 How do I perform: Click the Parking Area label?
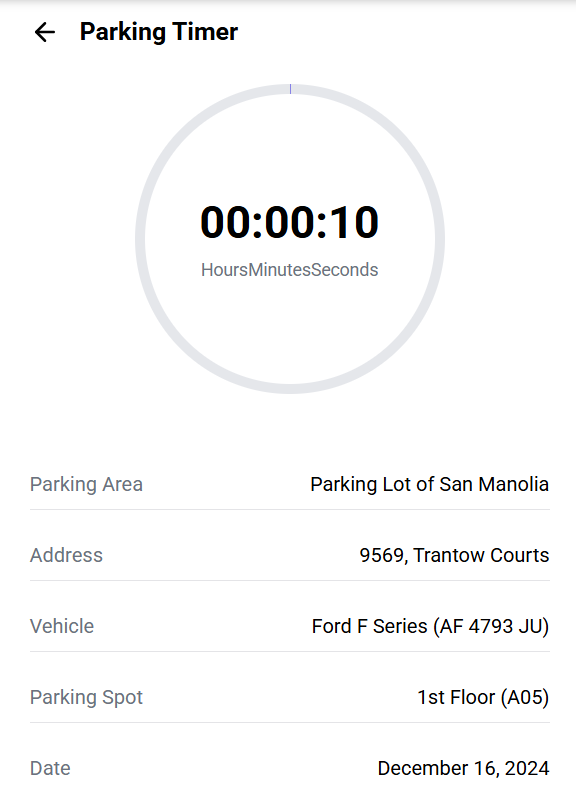point(86,484)
